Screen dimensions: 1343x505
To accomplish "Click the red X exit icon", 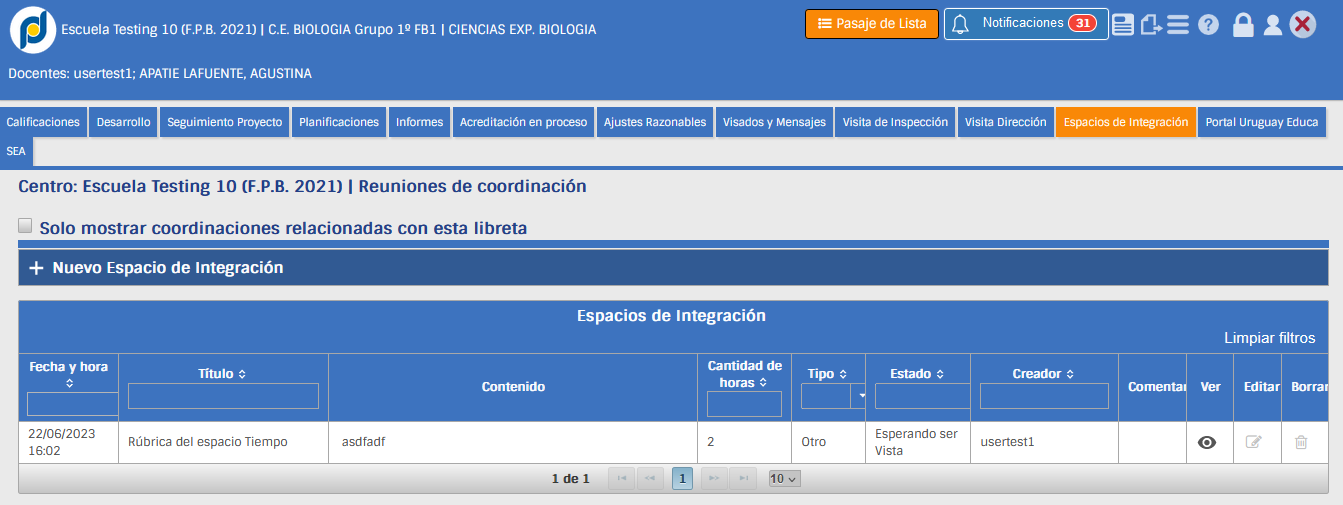I will pyautogui.click(x=1302, y=25).
